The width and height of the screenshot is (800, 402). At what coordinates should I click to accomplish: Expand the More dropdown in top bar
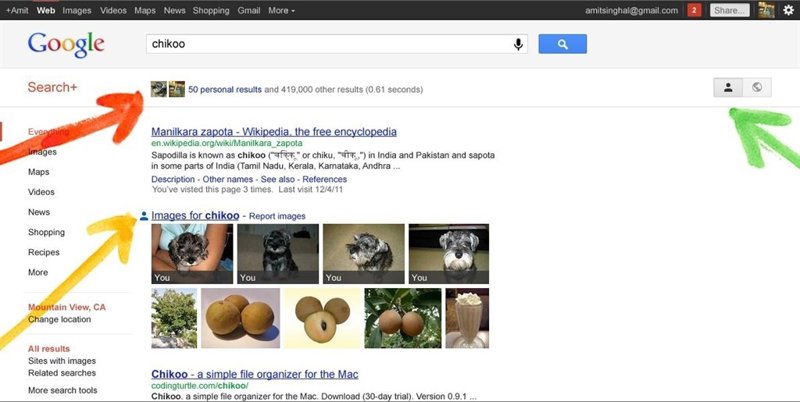282,10
